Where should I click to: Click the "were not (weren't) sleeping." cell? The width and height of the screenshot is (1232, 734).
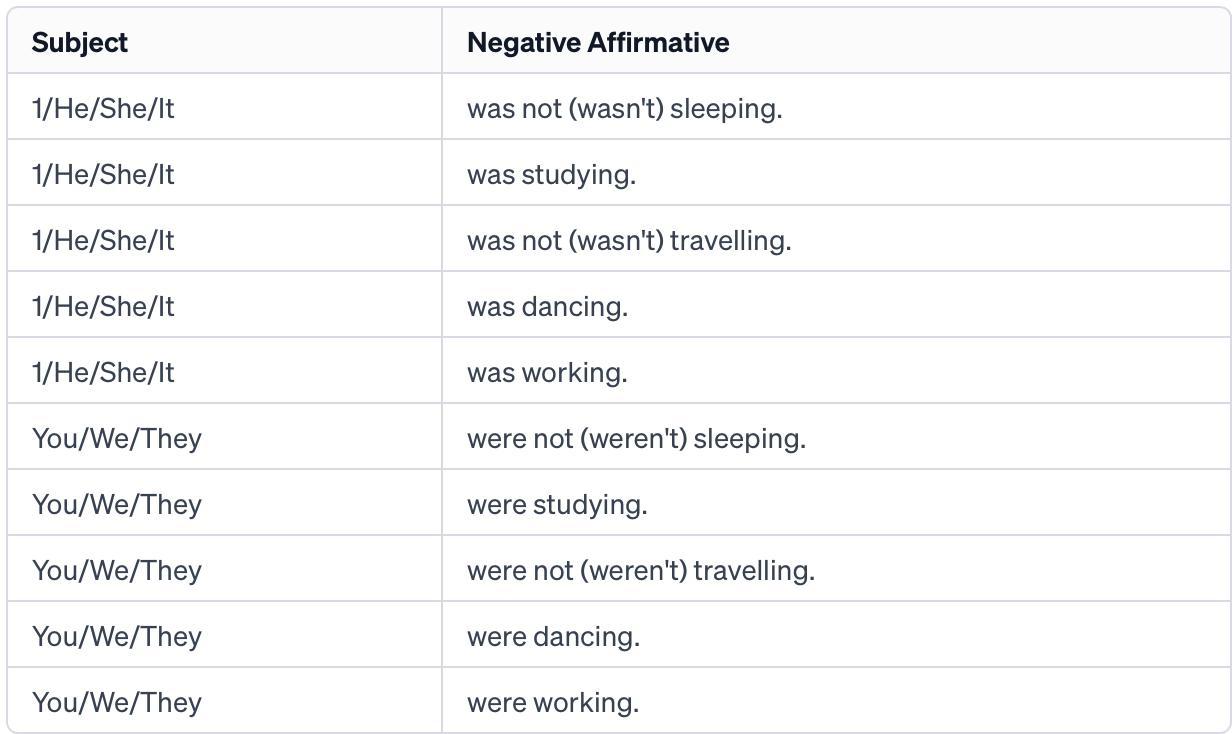[x=636, y=438]
